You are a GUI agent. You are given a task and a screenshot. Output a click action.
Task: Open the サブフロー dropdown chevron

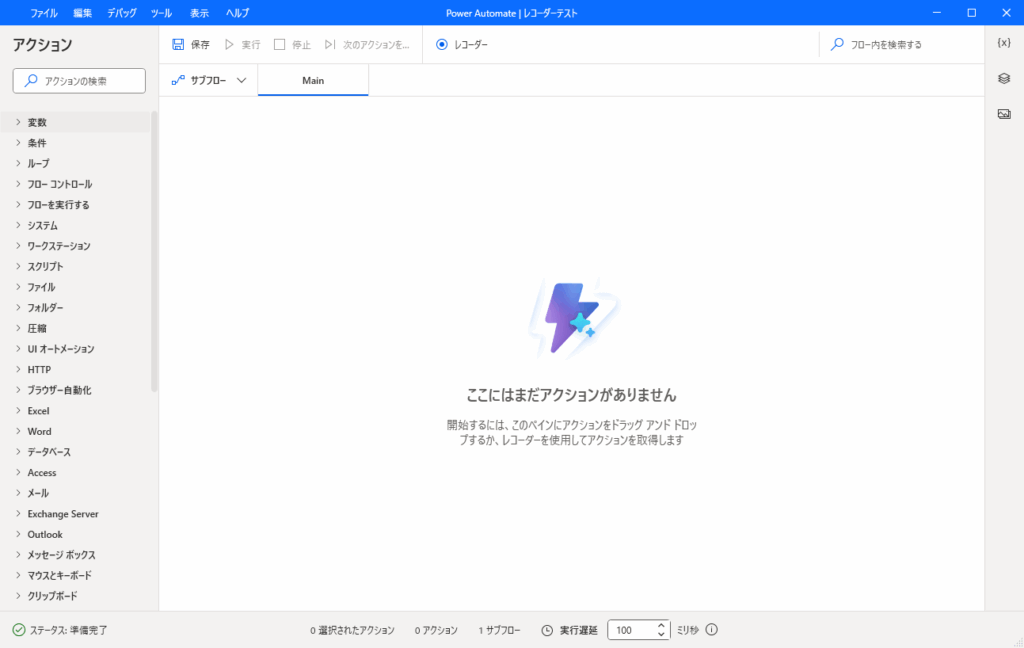(242, 80)
